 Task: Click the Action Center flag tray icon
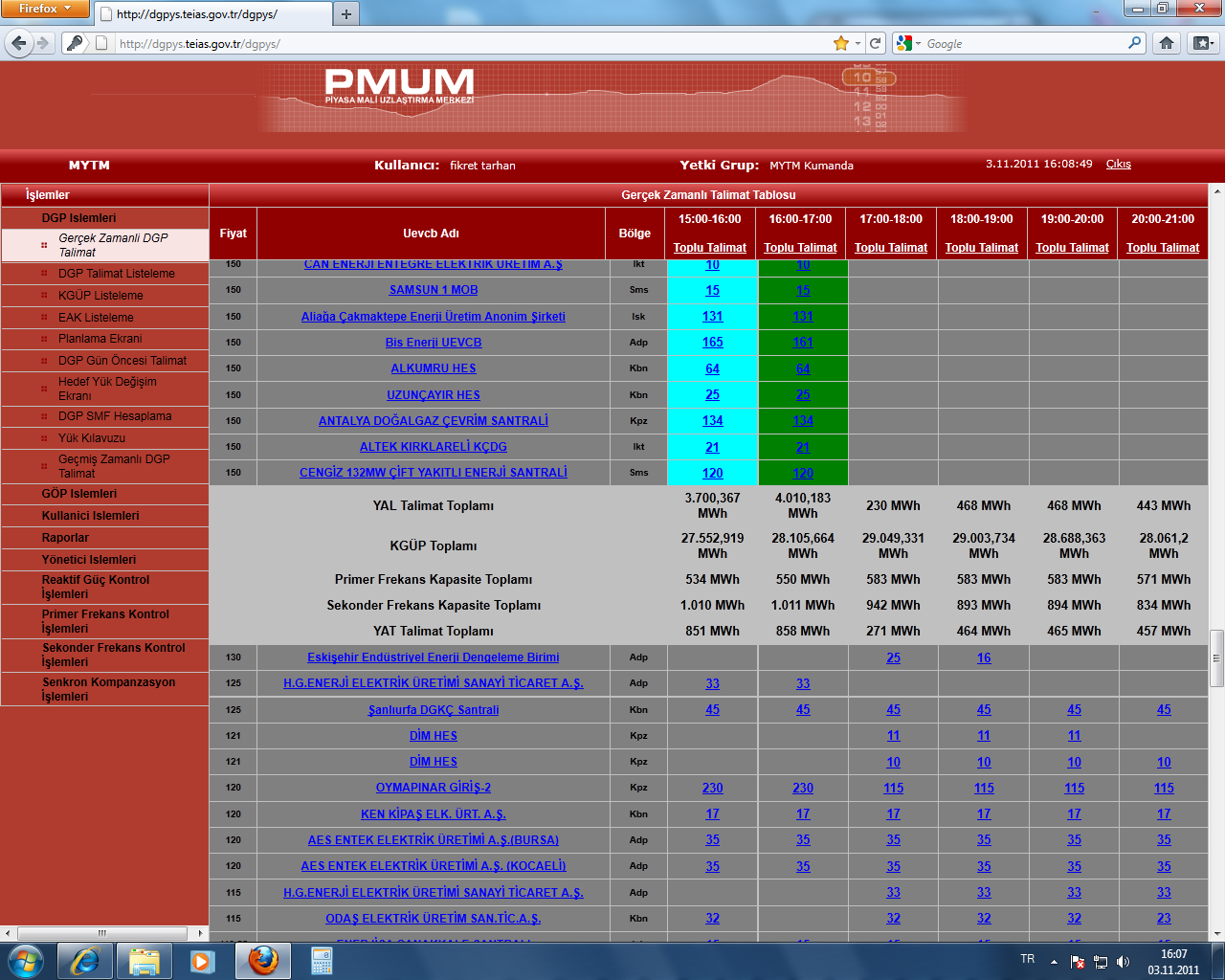pos(1078,962)
